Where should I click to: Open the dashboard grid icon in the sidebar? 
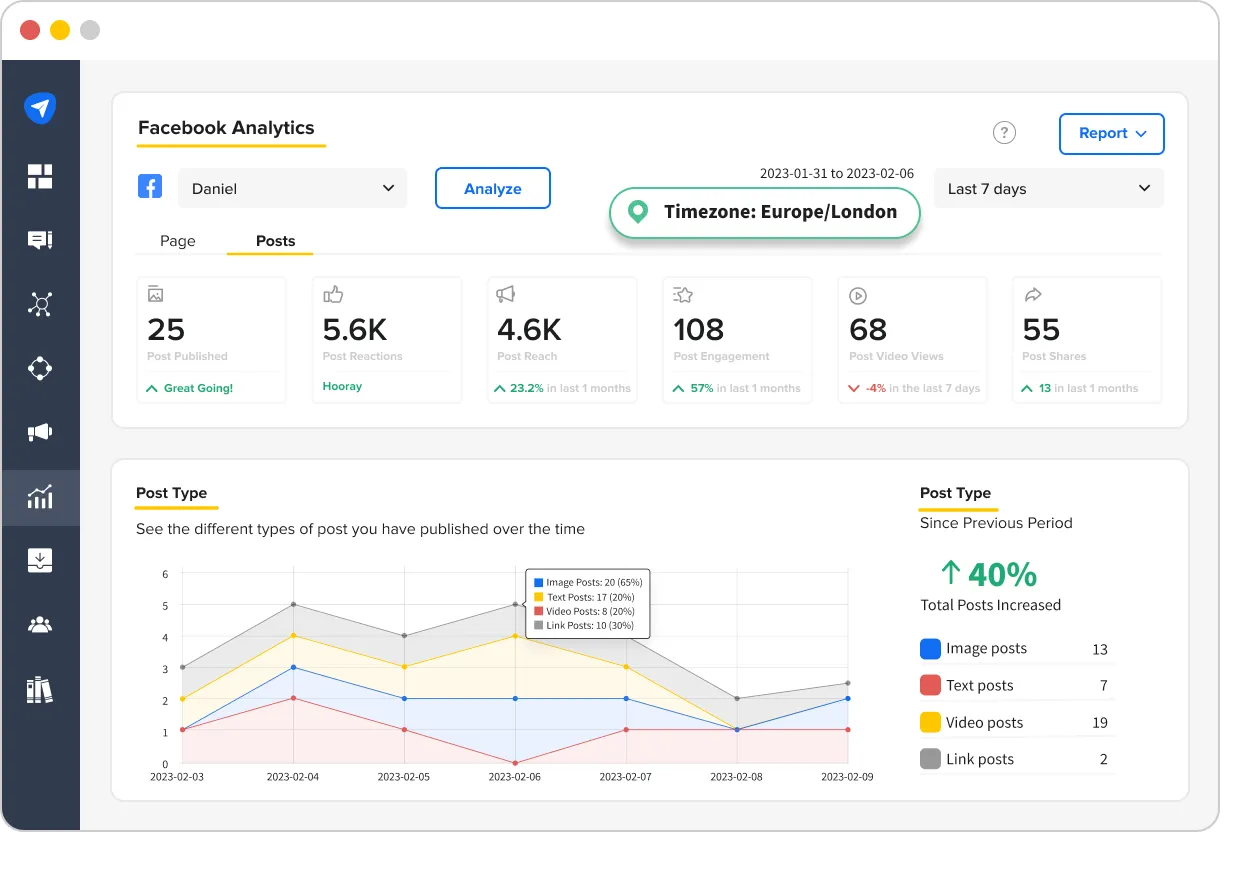(x=40, y=176)
